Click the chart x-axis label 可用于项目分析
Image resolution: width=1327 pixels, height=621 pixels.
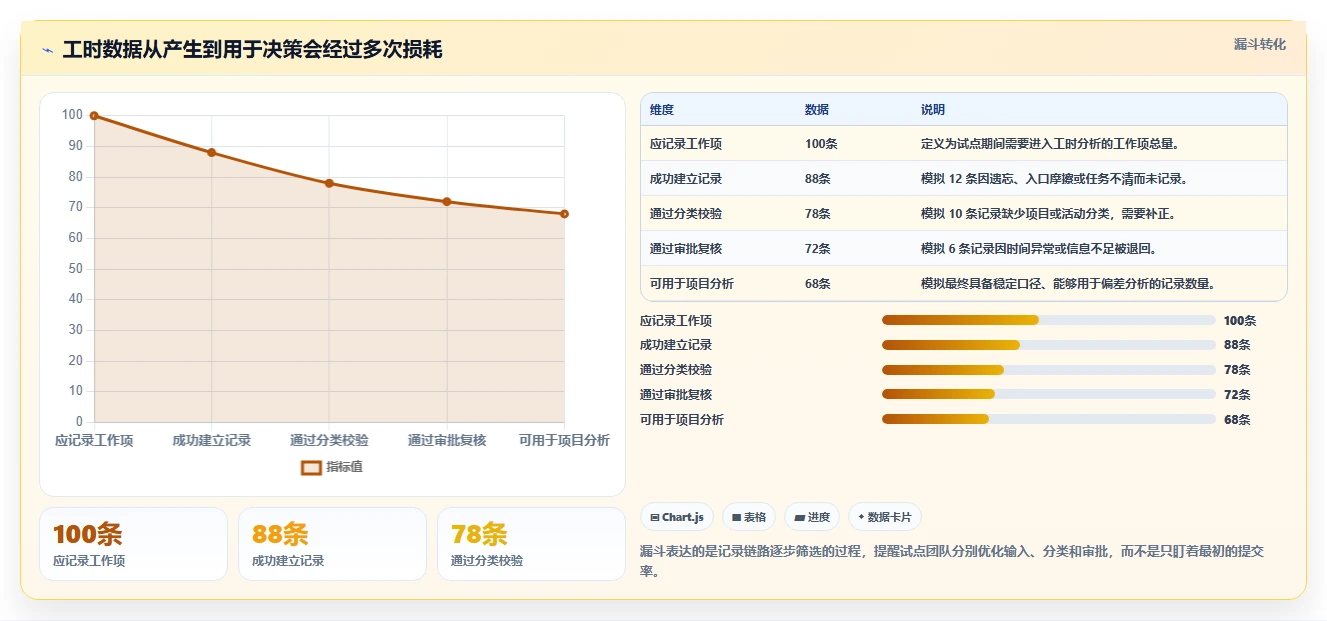pos(564,440)
